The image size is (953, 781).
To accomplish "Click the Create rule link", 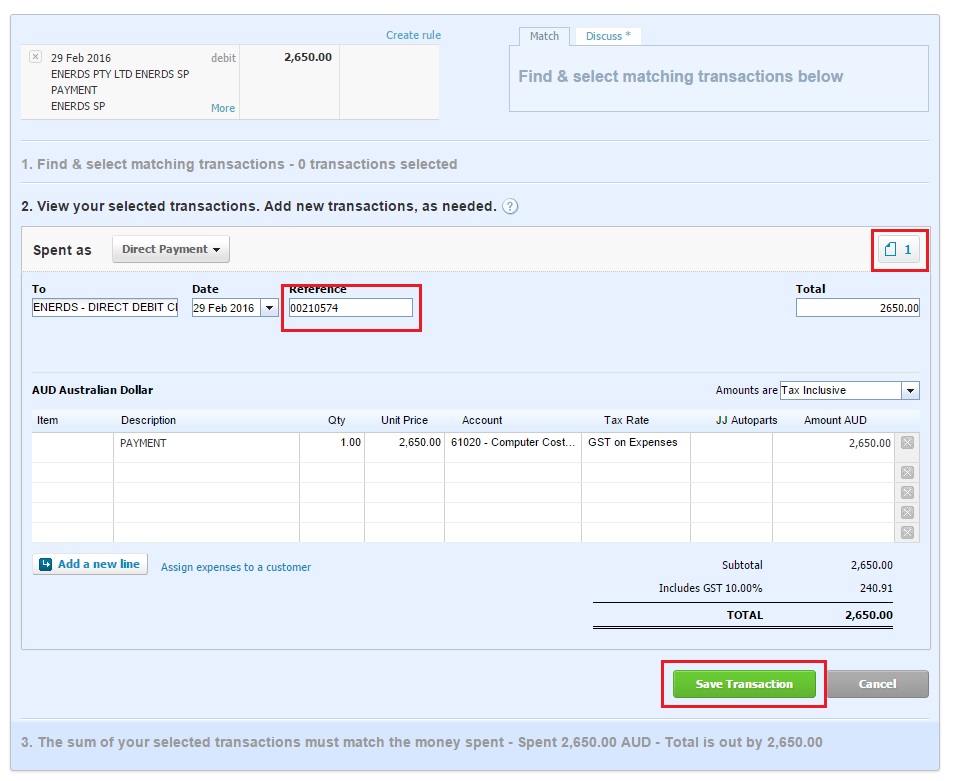I will click(413, 36).
